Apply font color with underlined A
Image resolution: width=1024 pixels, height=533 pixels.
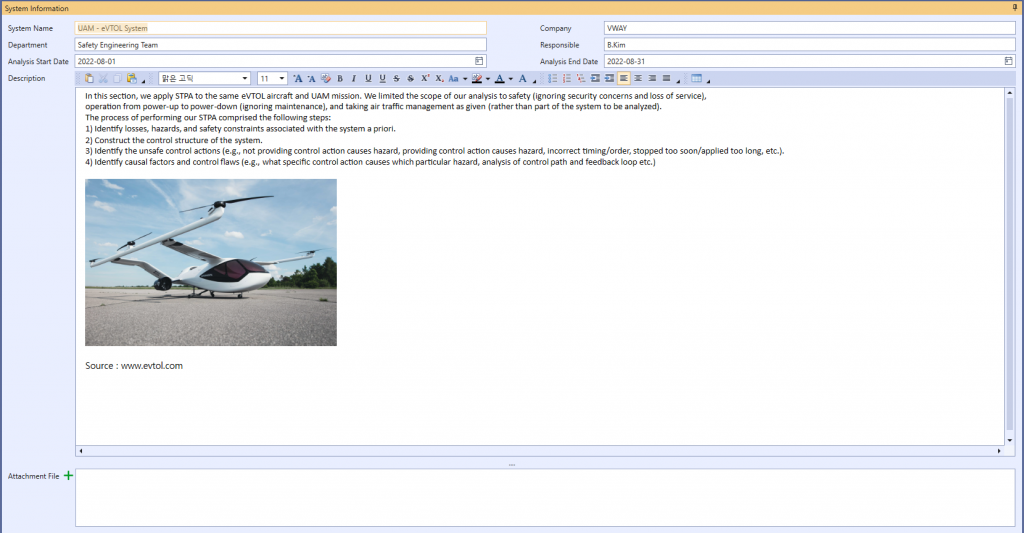coord(500,78)
